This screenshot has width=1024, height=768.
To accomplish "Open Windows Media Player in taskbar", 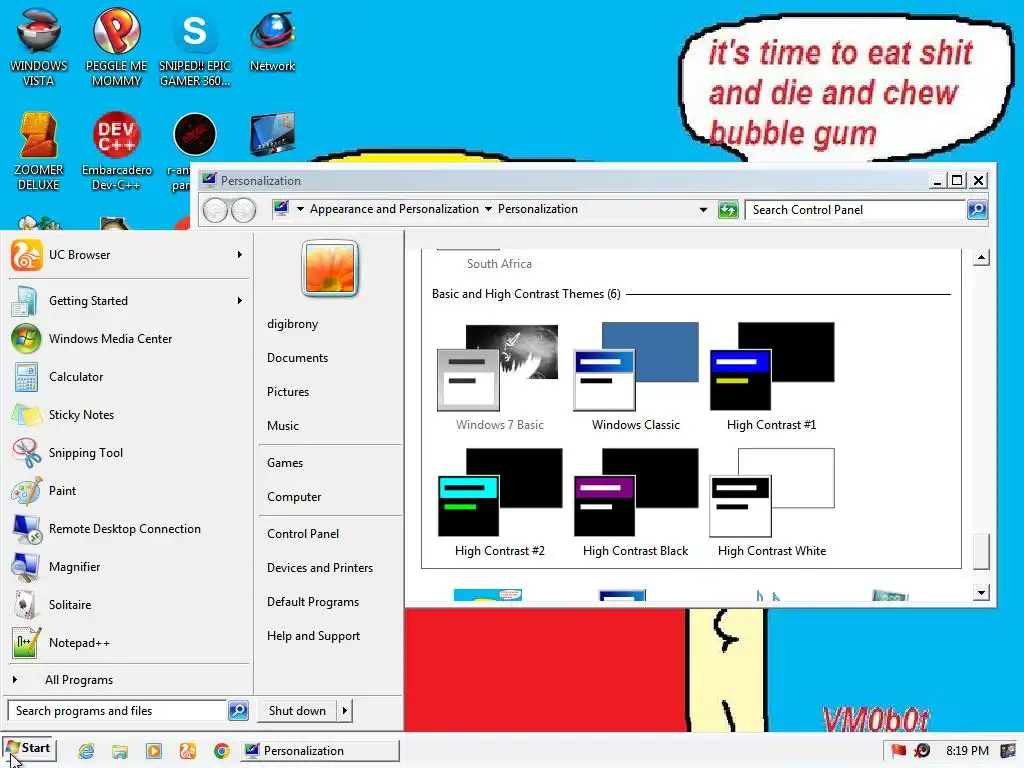I will click(x=153, y=751).
